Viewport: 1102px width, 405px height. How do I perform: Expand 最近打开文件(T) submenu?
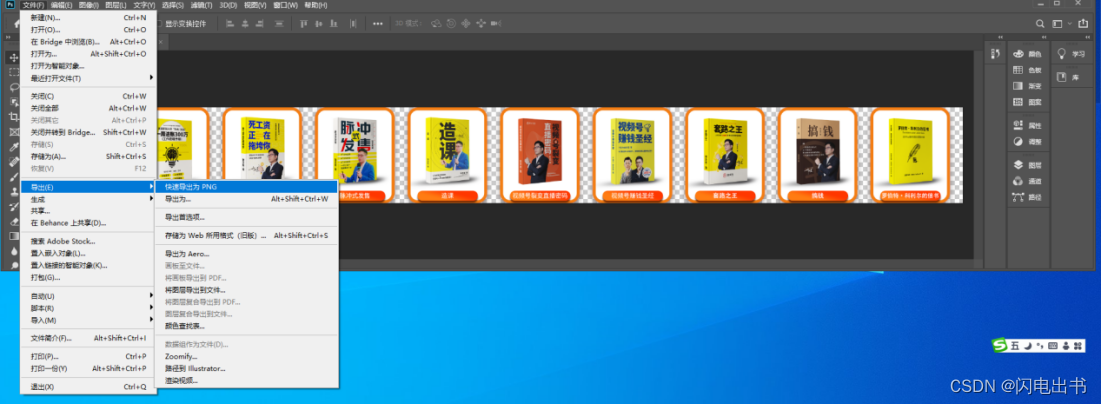click(x=90, y=78)
